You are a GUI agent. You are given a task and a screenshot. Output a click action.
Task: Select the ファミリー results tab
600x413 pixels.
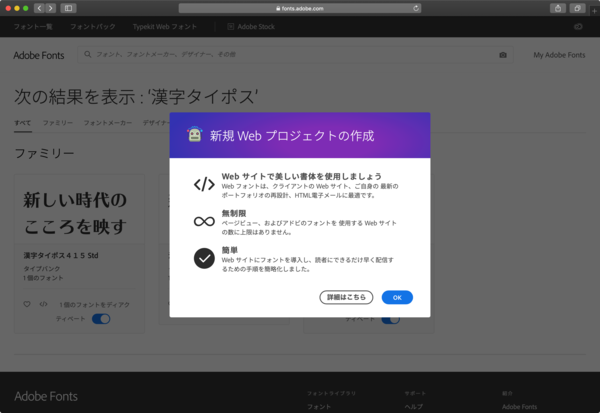[x=57, y=123]
